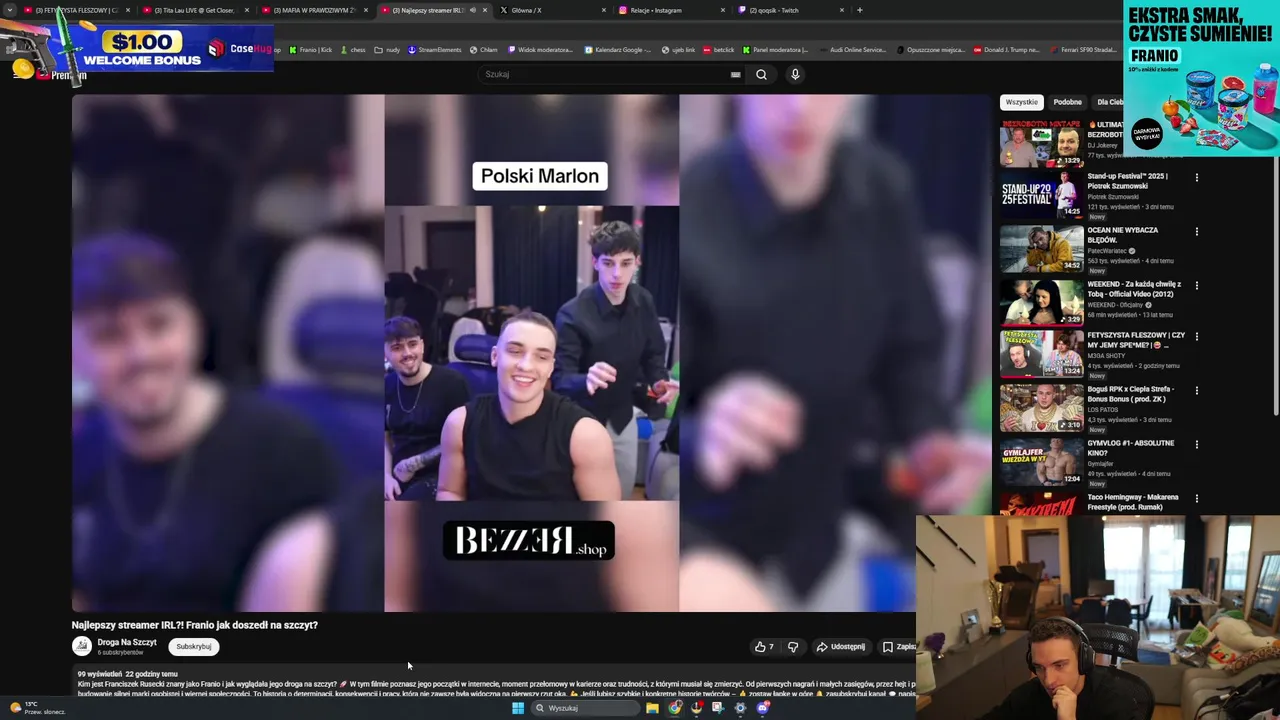The height and width of the screenshot is (720, 1280).
Task: Open menu for OCEAN NIE WYBACZA BŁĘDÓW video
Action: pos(1196,232)
